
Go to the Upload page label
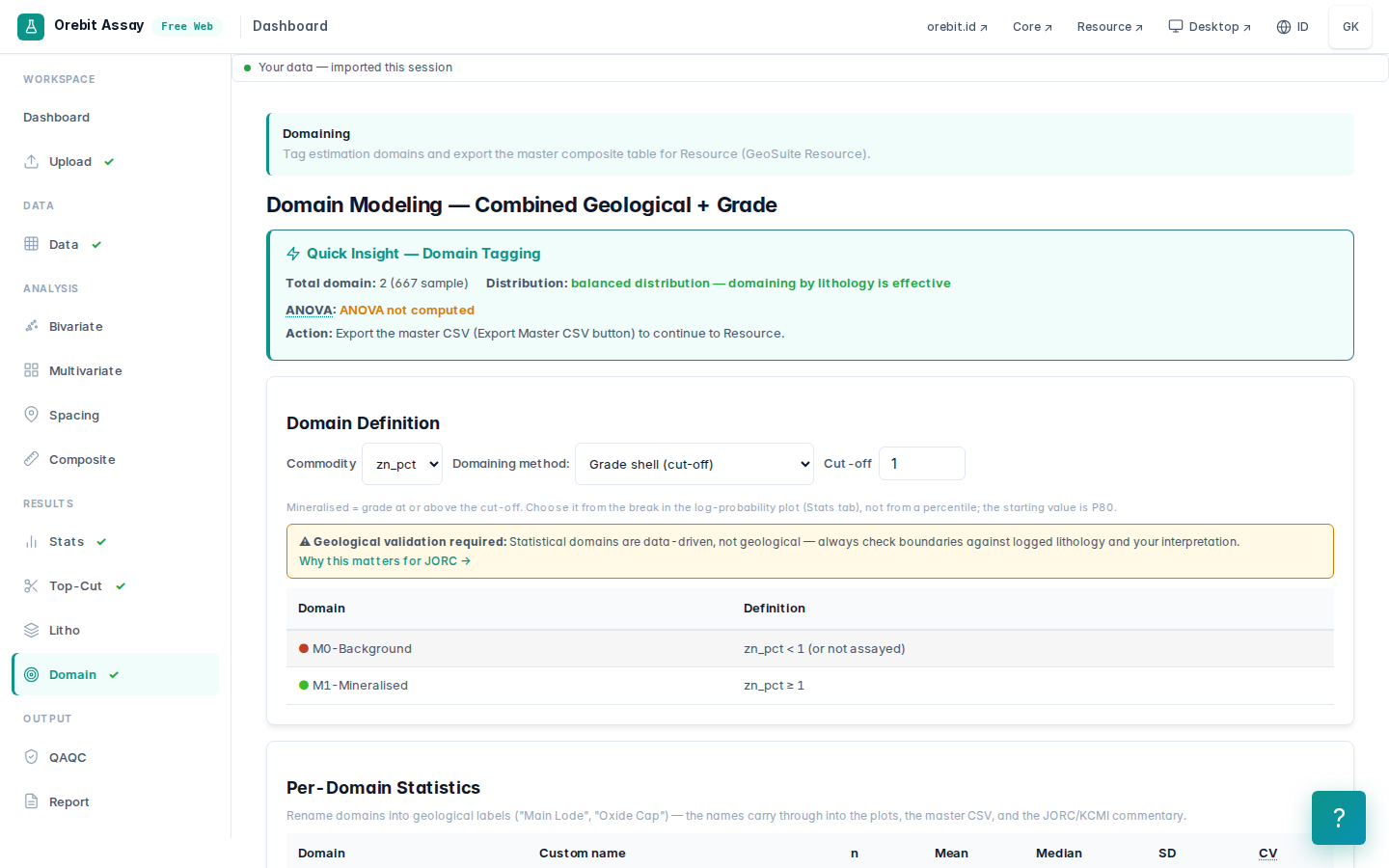70,162
